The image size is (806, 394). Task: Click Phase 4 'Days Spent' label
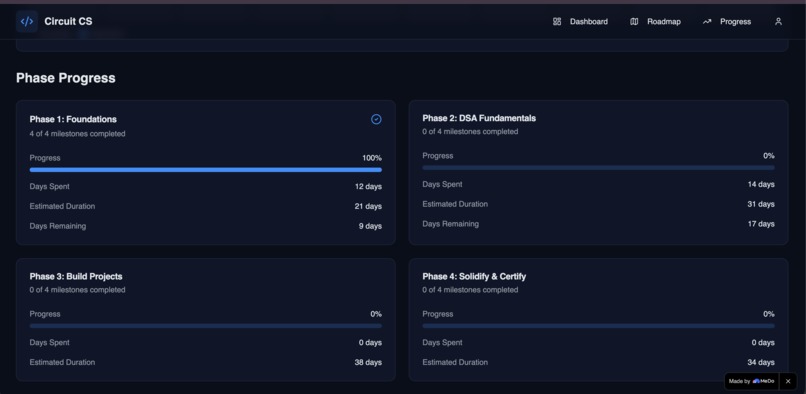point(442,343)
